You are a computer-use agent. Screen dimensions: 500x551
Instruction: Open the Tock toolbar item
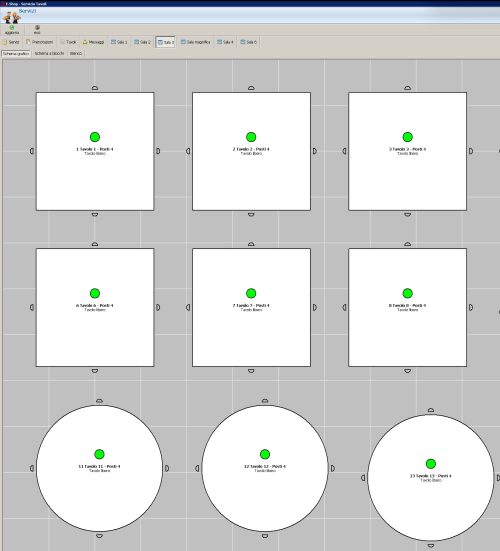tap(68, 42)
